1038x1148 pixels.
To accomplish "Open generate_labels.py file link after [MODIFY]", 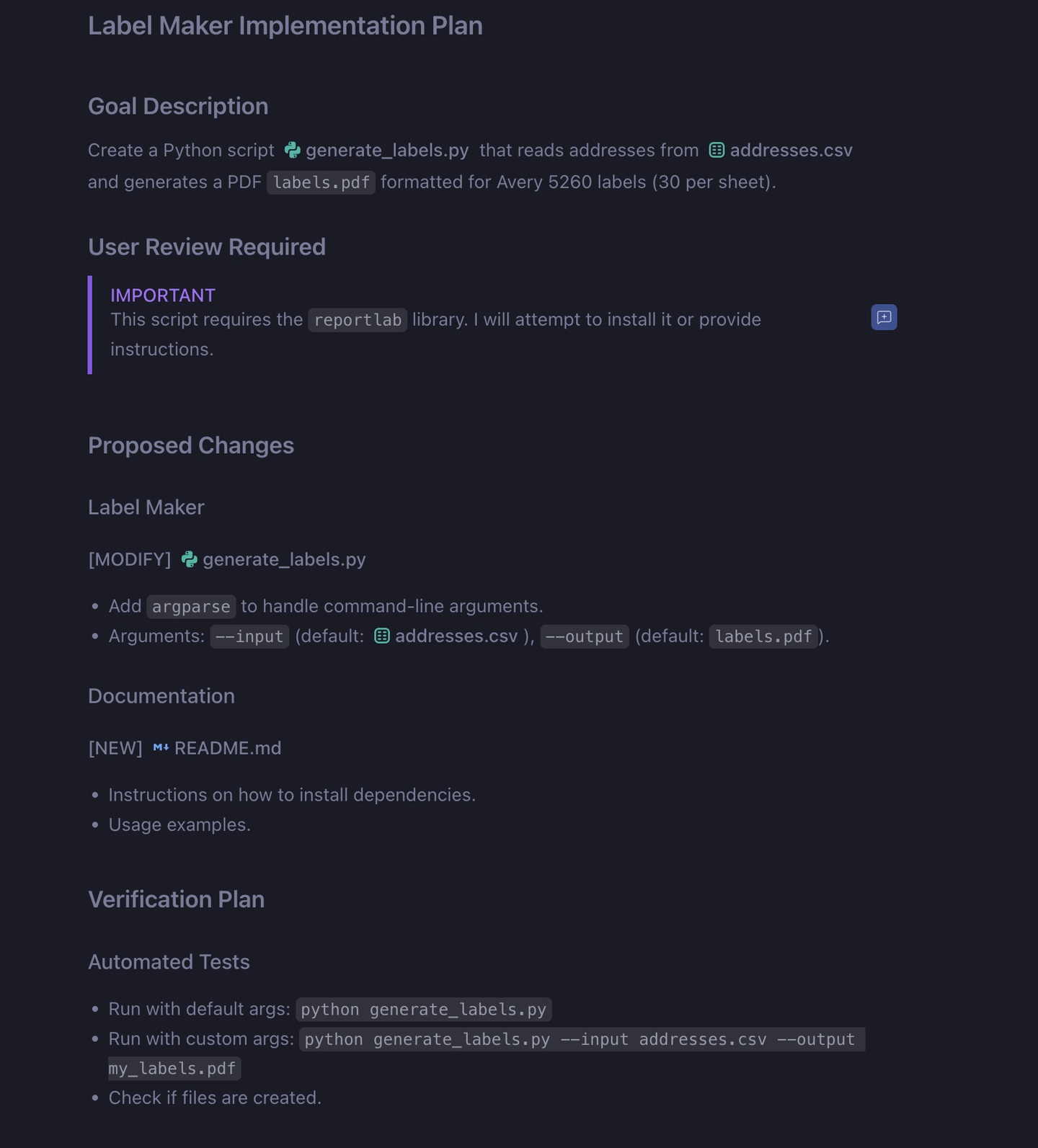I will pos(284,559).
